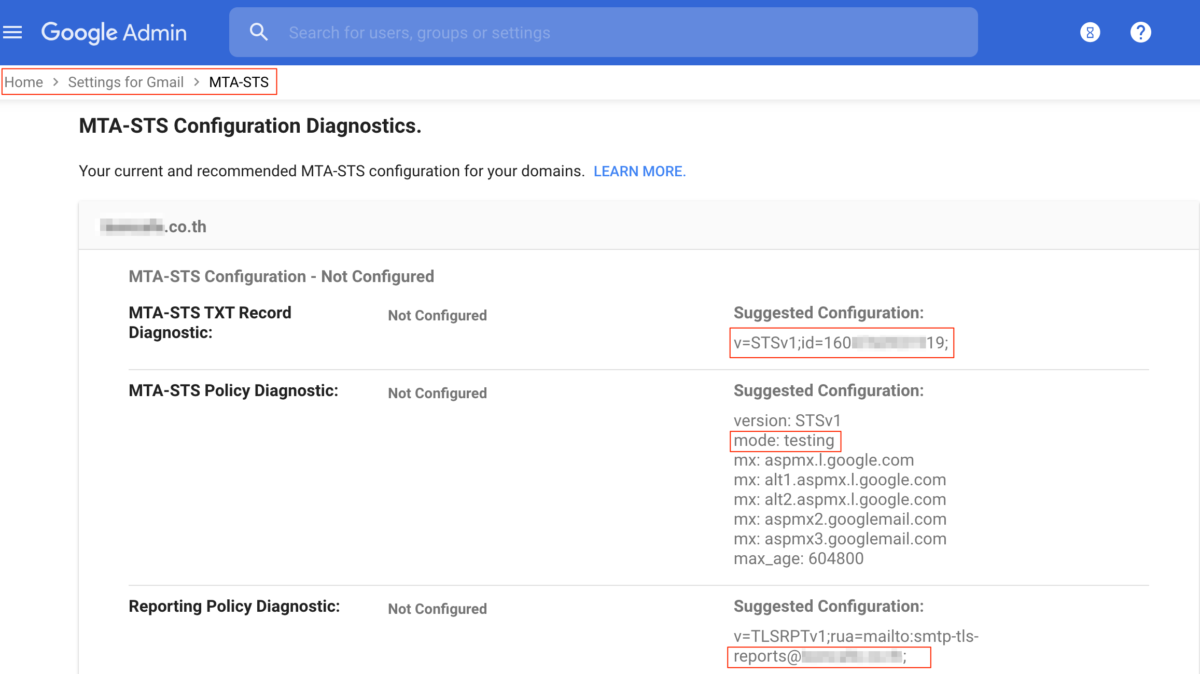
Task: Navigate to Home via the breadcrumb
Action: [23, 82]
